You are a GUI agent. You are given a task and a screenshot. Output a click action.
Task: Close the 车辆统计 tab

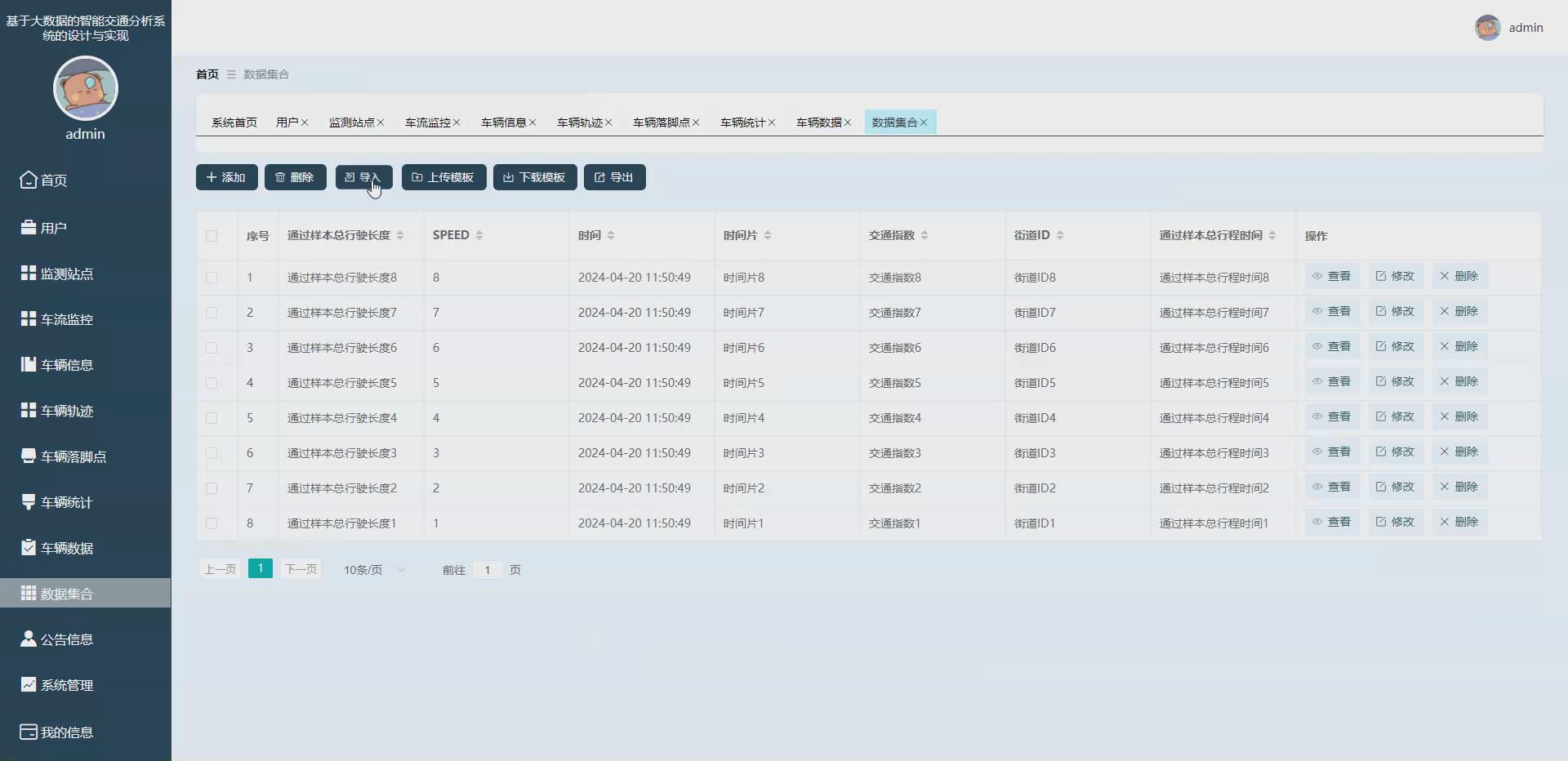pos(772,122)
